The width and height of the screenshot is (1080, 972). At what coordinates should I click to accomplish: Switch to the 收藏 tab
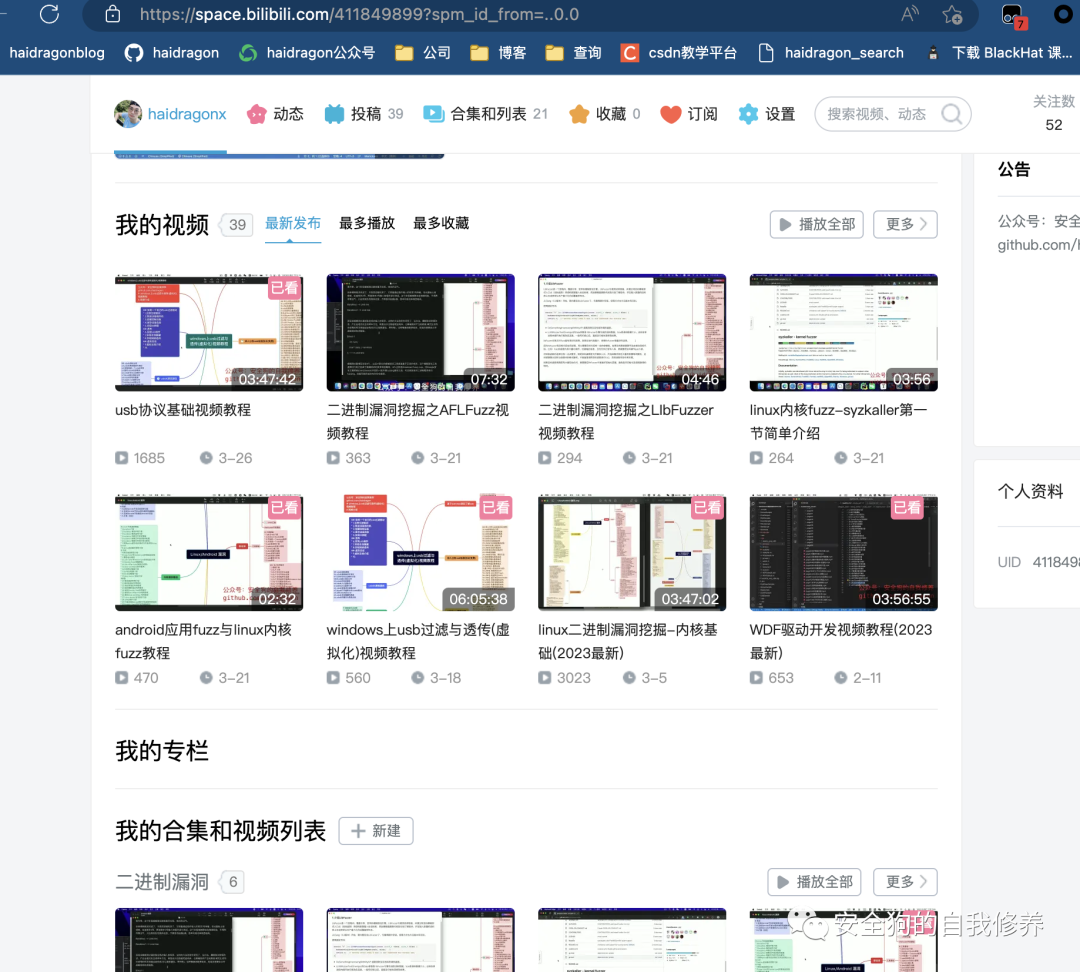(x=605, y=114)
